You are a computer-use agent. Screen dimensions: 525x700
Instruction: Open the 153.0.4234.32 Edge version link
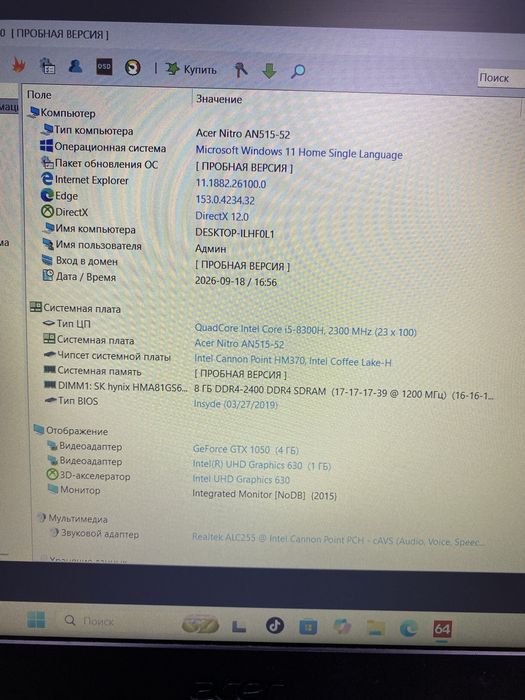coord(225,200)
